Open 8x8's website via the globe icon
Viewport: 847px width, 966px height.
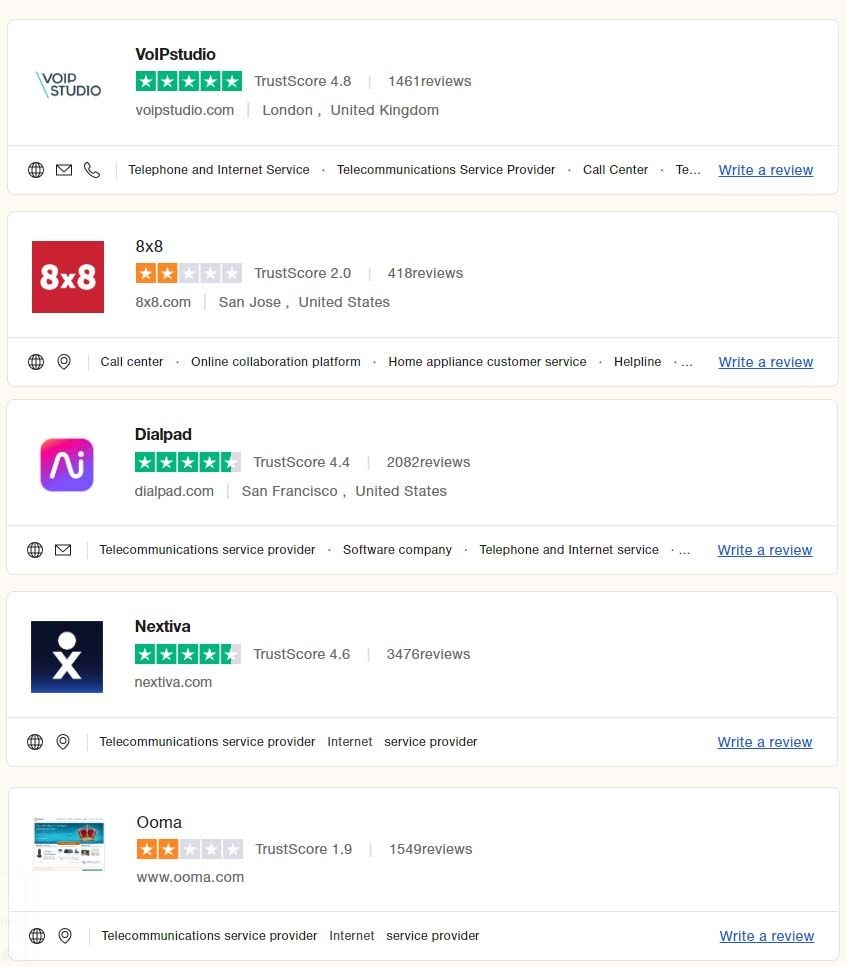coord(36,362)
